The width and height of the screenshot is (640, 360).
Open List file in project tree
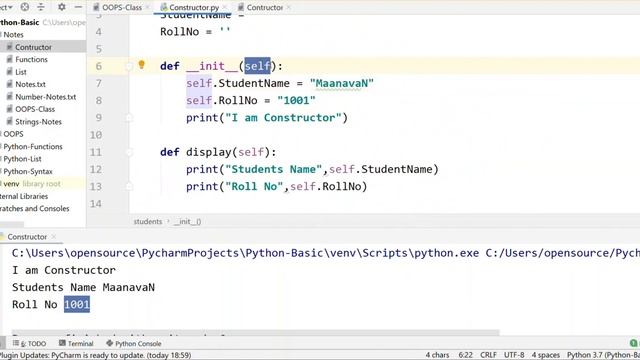pyautogui.click(x=21, y=72)
